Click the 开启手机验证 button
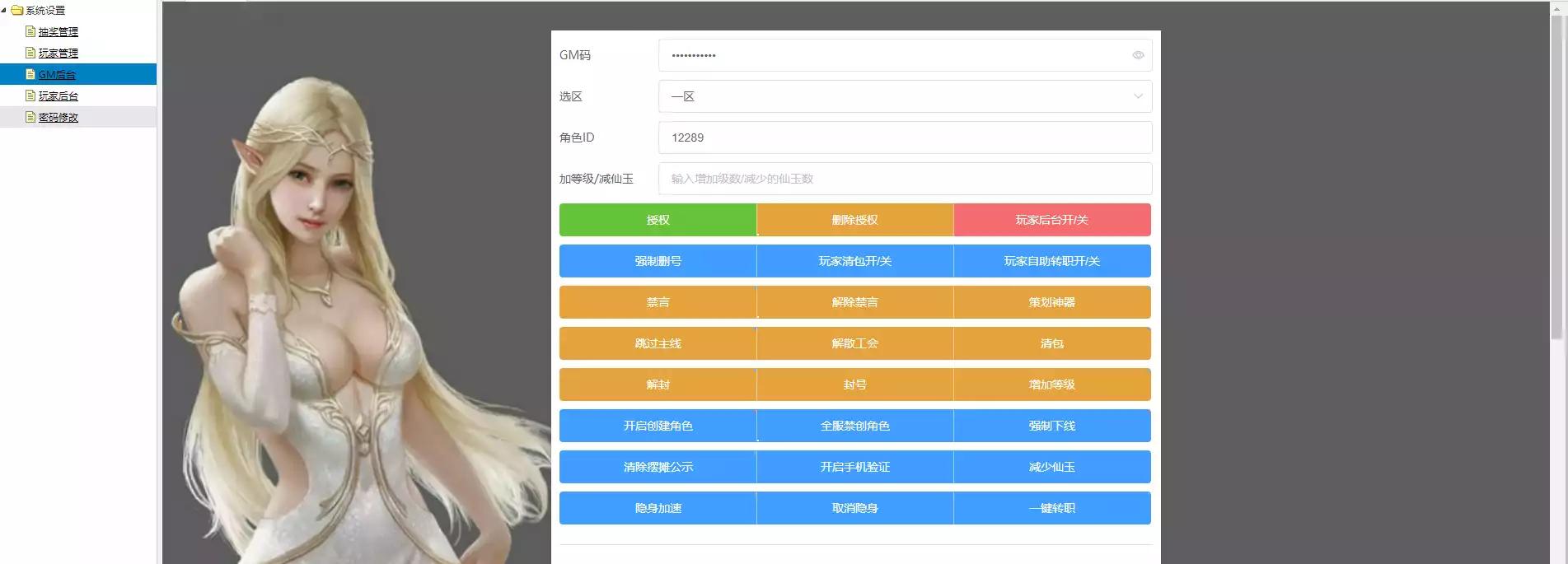The image size is (1568, 564). click(855, 467)
